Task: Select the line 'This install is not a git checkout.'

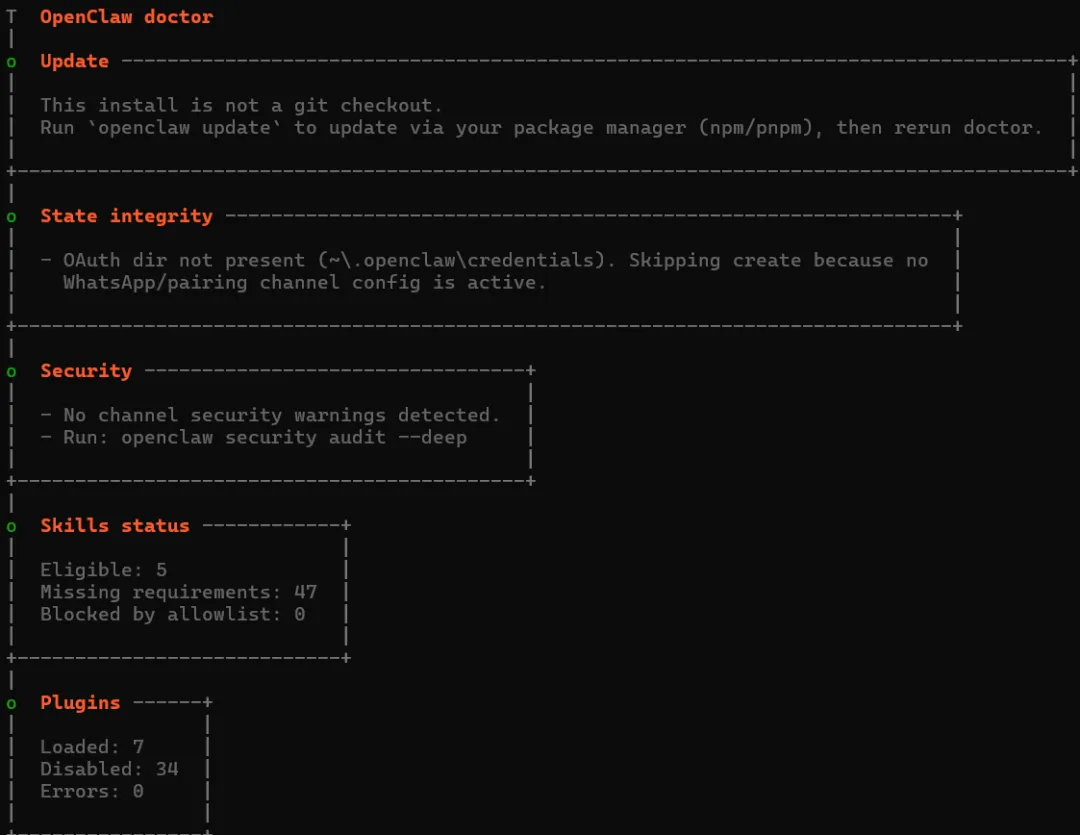Action: coord(241,105)
